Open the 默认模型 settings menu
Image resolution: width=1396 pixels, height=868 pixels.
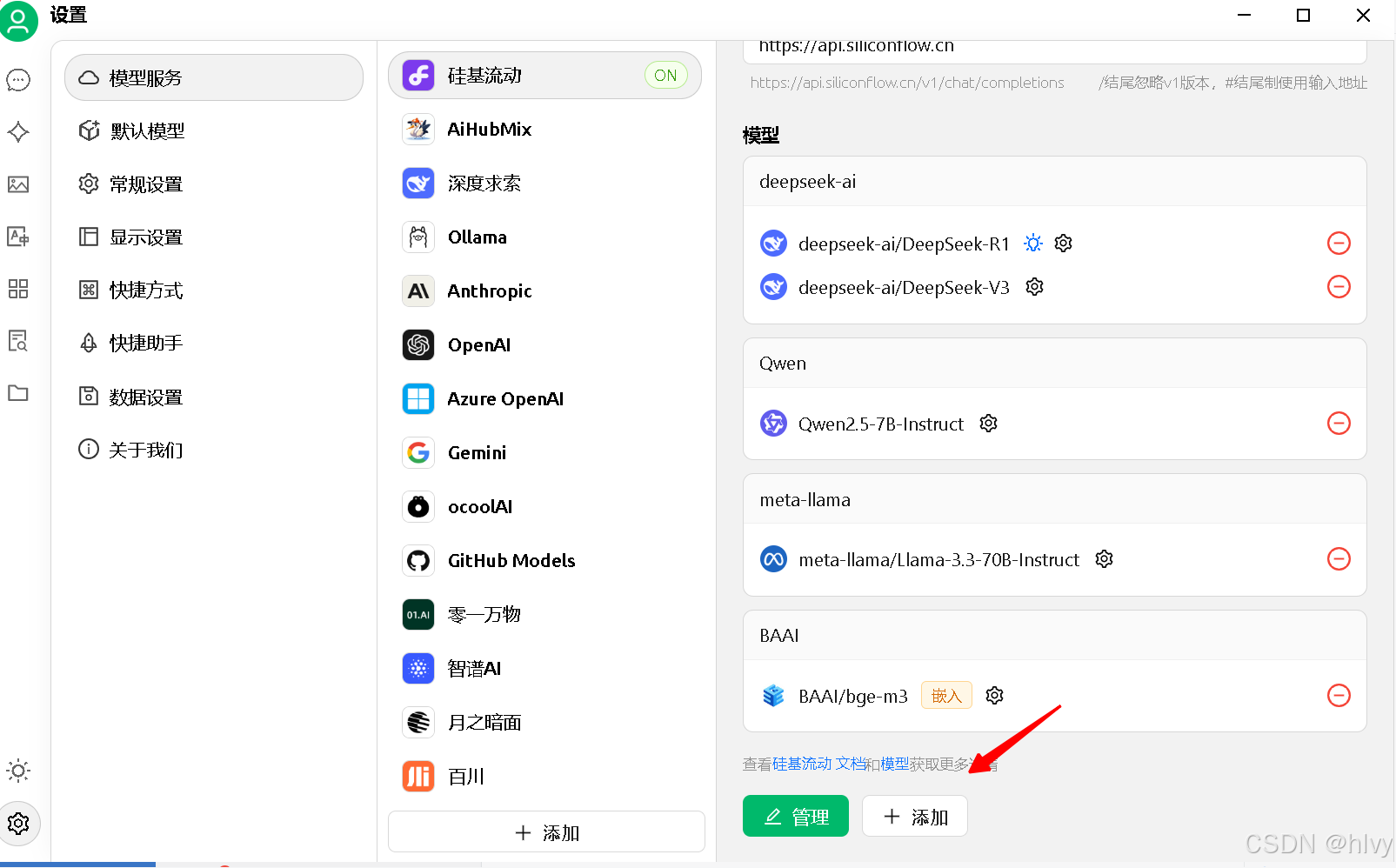(214, 131)
